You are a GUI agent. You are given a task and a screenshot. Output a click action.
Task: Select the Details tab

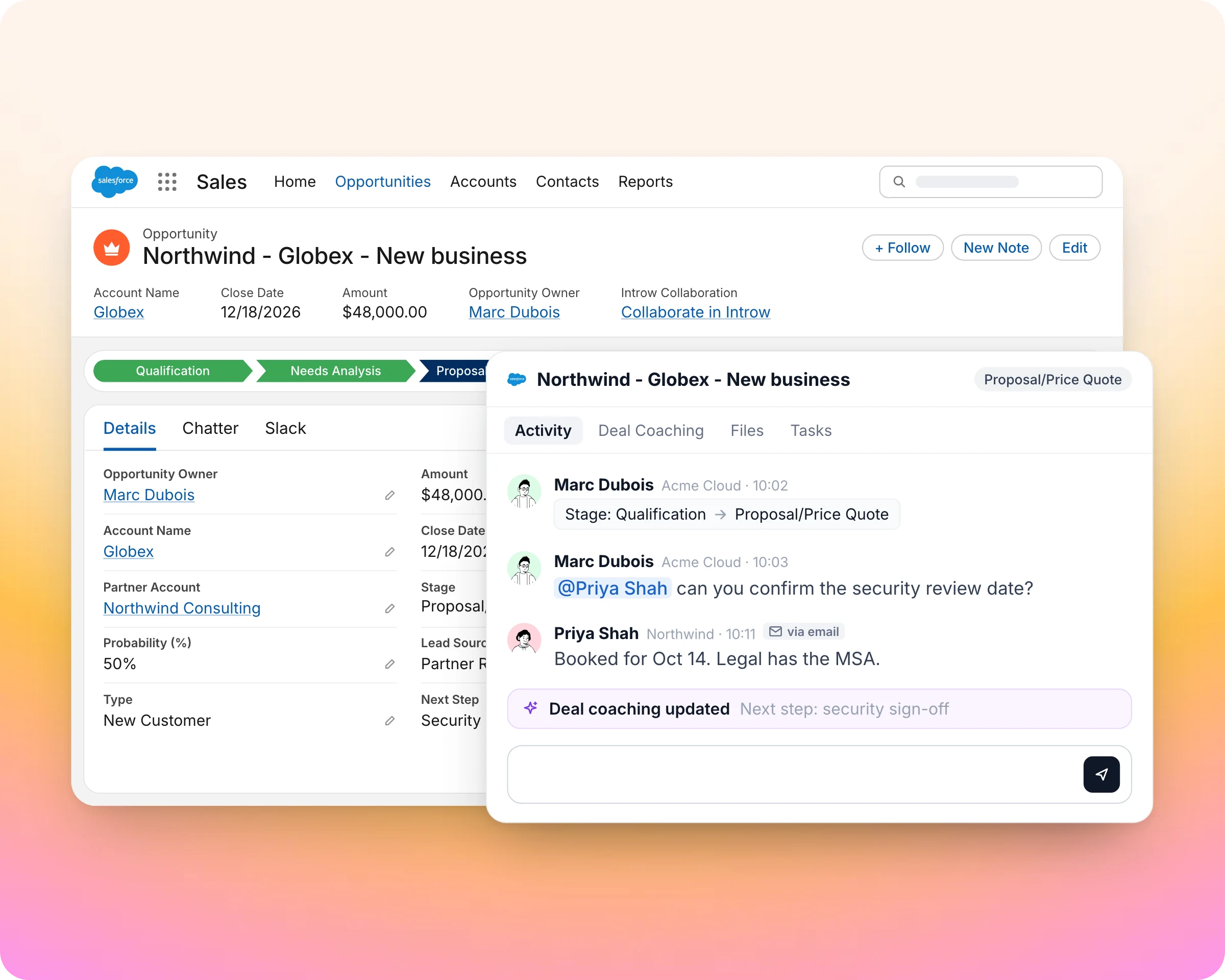click(x=130, y=428)
